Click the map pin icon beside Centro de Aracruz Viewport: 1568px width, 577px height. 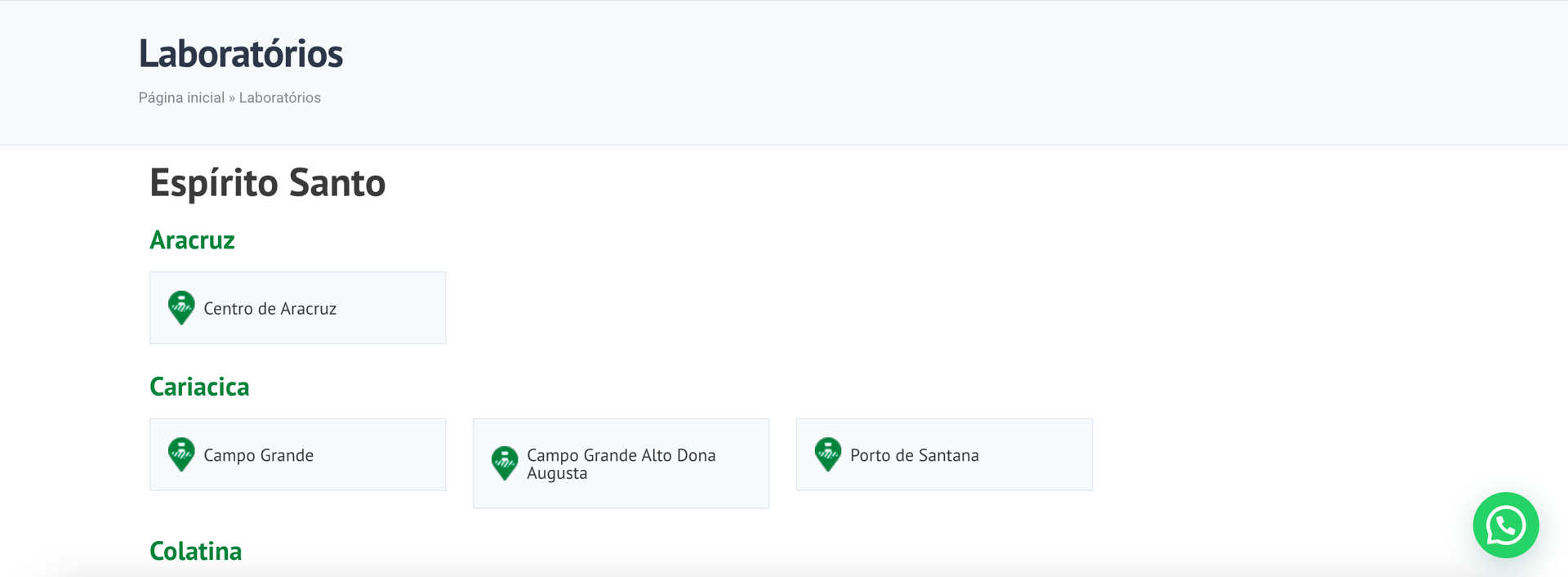point(181,308)
